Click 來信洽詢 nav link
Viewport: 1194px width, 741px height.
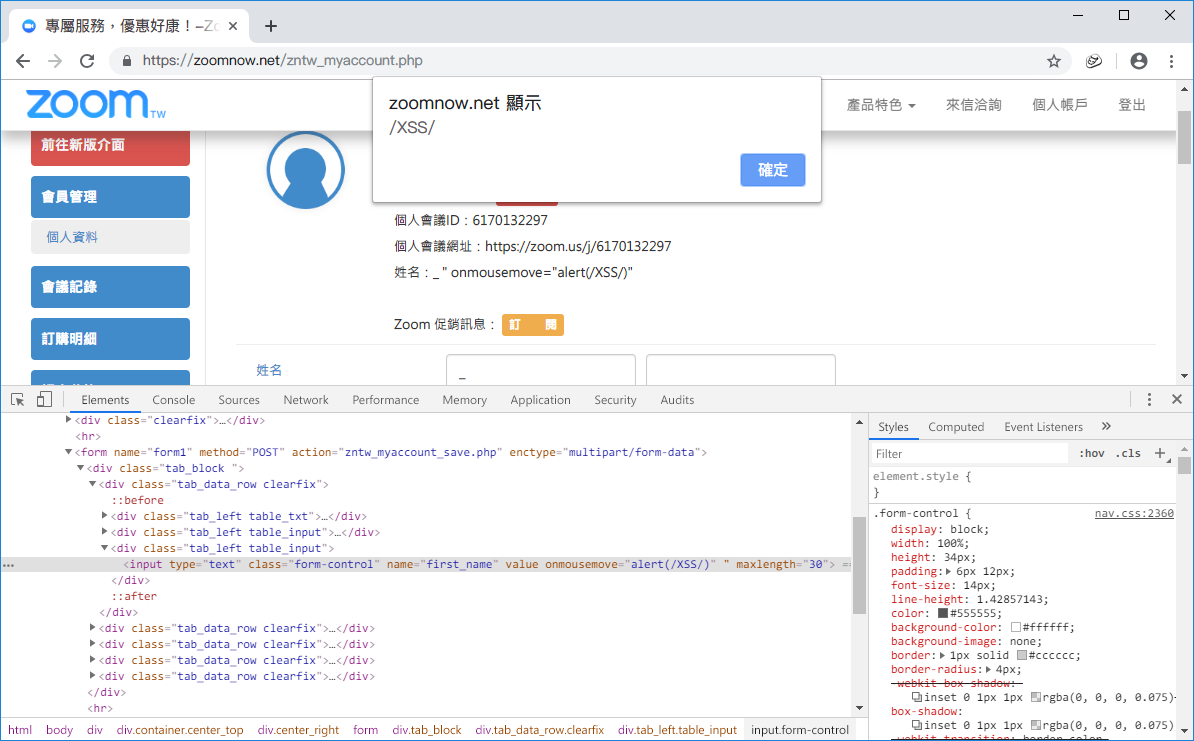973,105
